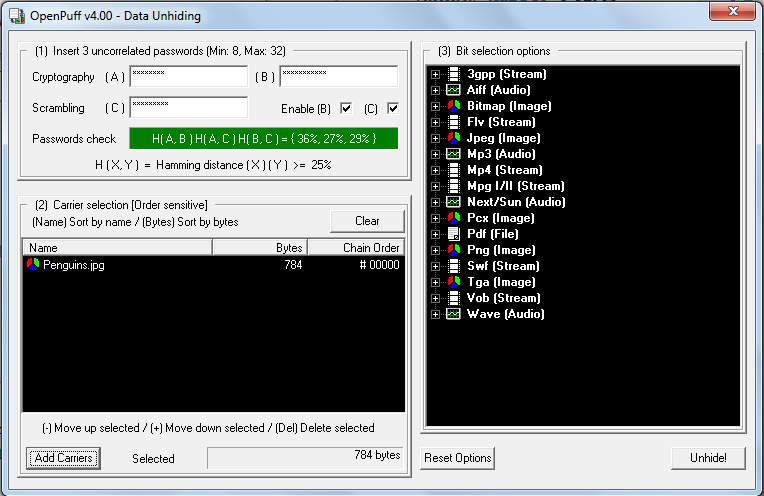Image resolution: width=764 pixels, height=496 pixels.
Task: Expand the 3gpp (Stream) tree node
Action: click(x=436, y=75)
